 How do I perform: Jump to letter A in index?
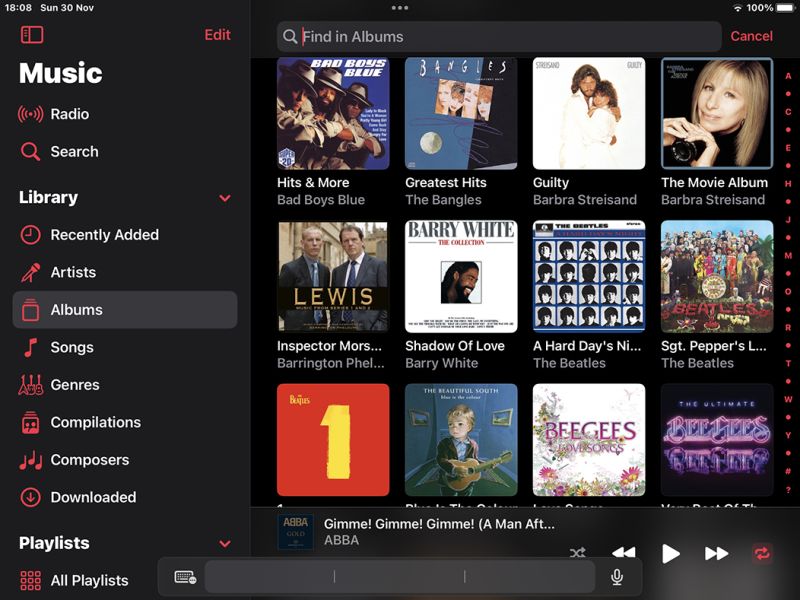pyautogui.click(x=788, y=76)
